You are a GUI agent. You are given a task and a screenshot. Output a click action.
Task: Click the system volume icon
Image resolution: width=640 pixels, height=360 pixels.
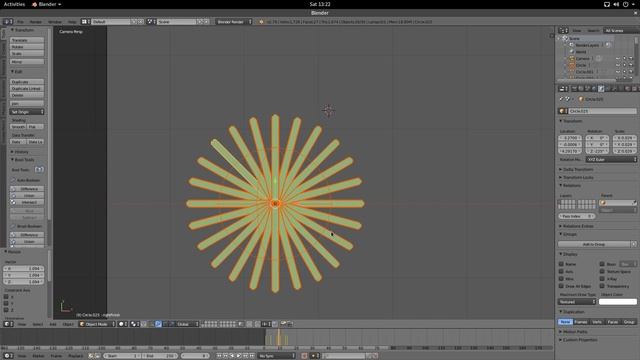(616, 4)
